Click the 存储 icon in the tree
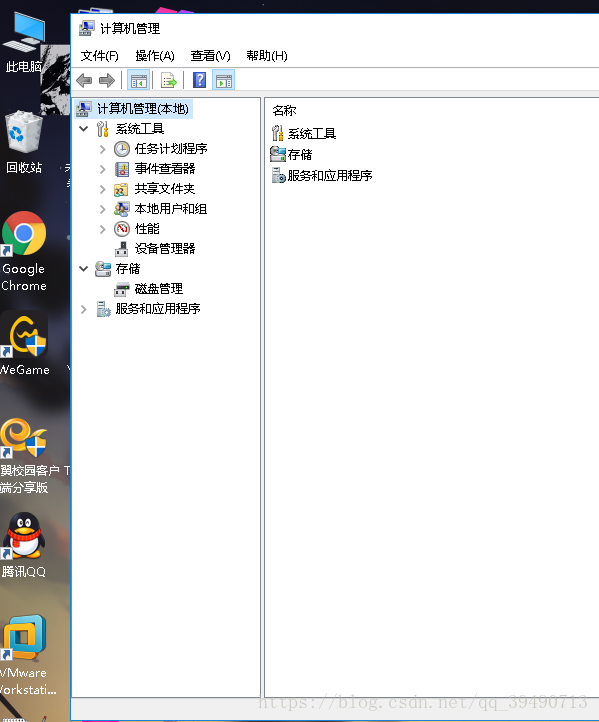This screenshot has width=599, height=722. (x=103, y=269)
